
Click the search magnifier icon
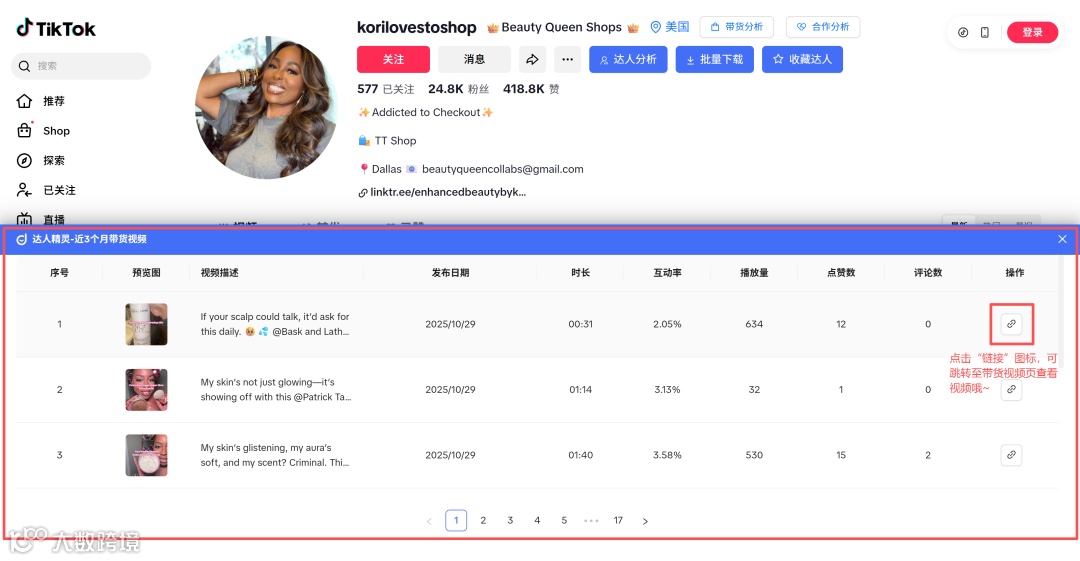[x=24, y=66]
